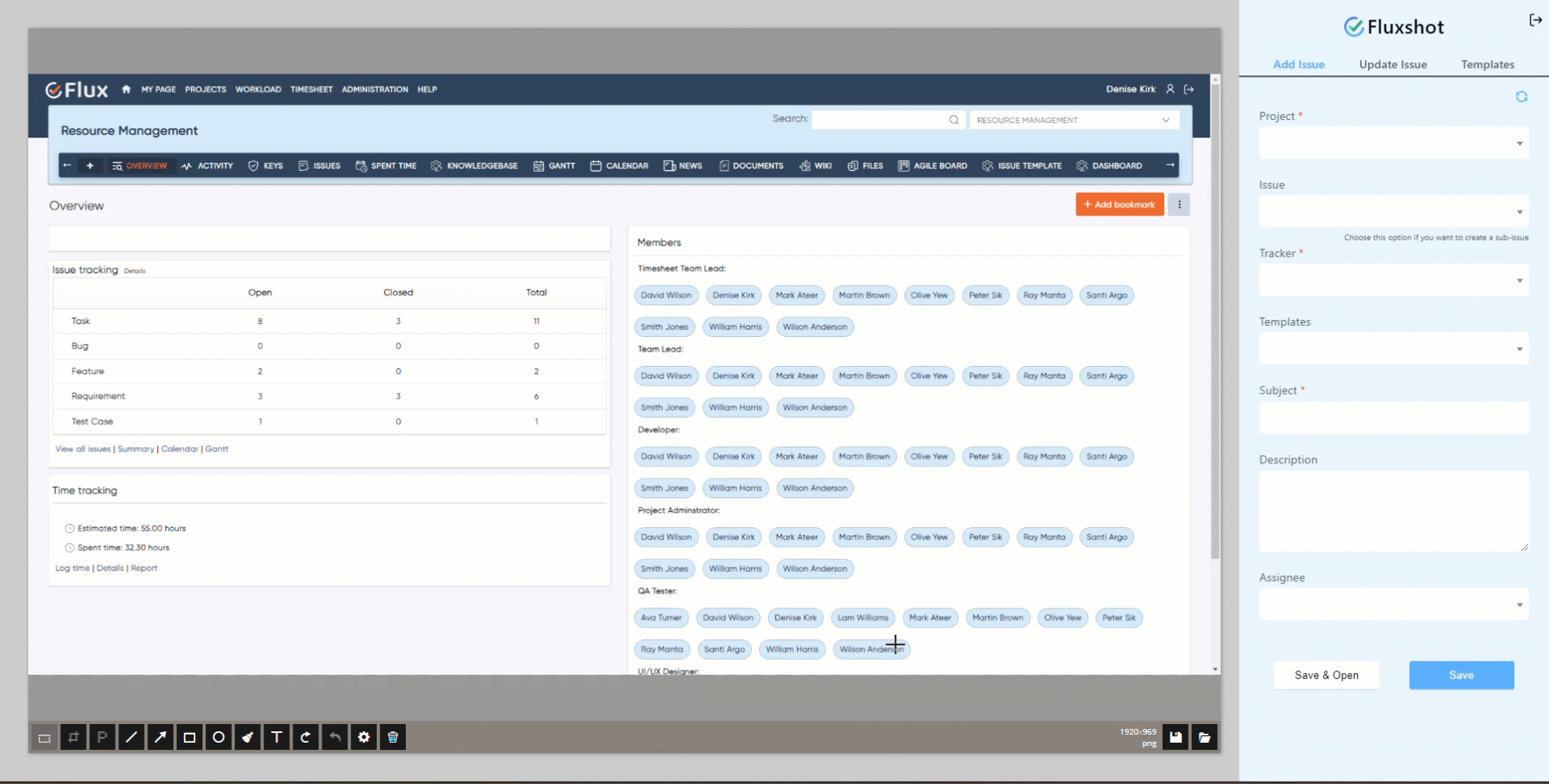
Task: Open the screenshot settings gear
Action: click(364, 737)
